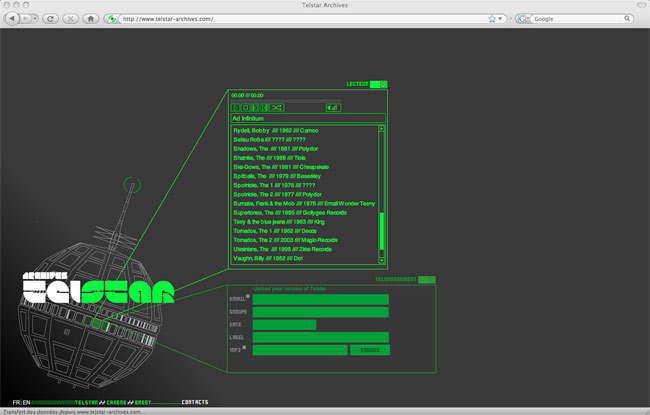The image size is (650, 415).
Task: Click the Groupe input field in upload form
Action: click(x=321, y=312)
